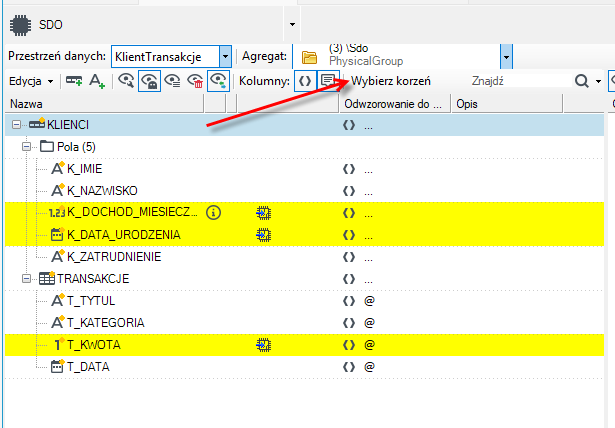Screen dimensions: 615x428
Task: Click the brackets mapping icon for K_IMIE
Action: tap(349, 169)
